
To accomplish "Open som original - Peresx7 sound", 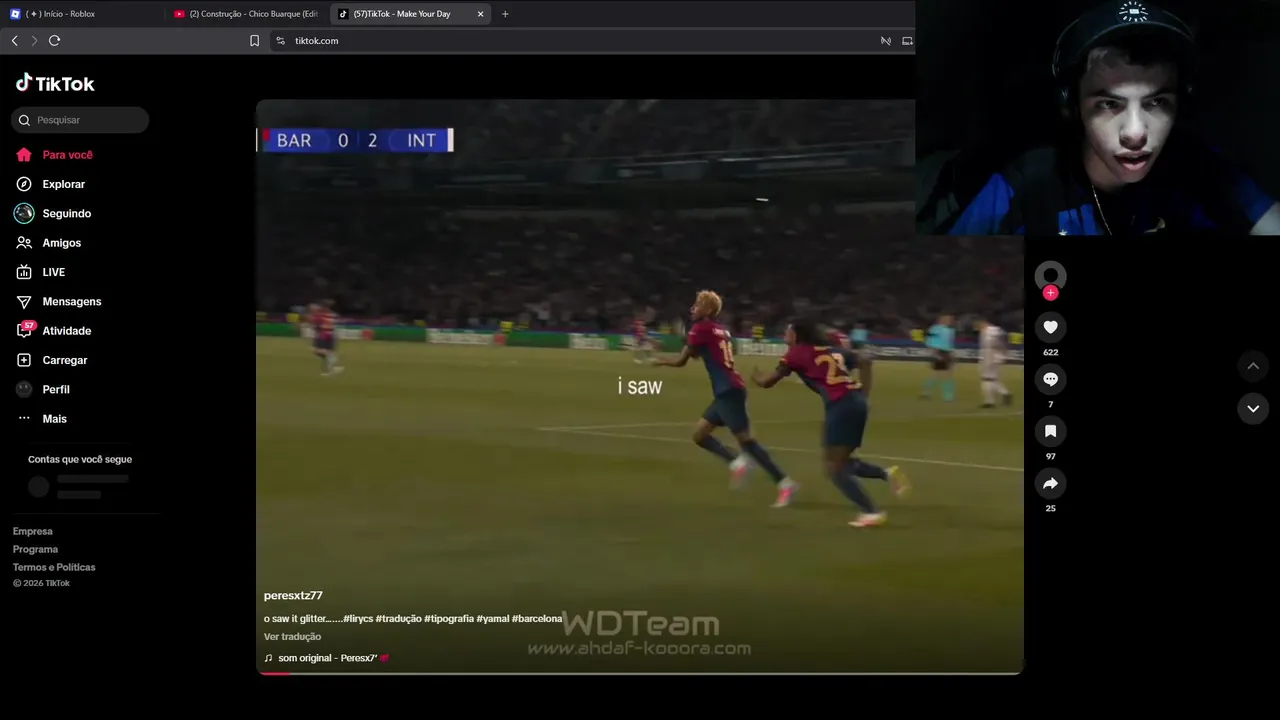I will pyautogui.click(x=333, y=658).
